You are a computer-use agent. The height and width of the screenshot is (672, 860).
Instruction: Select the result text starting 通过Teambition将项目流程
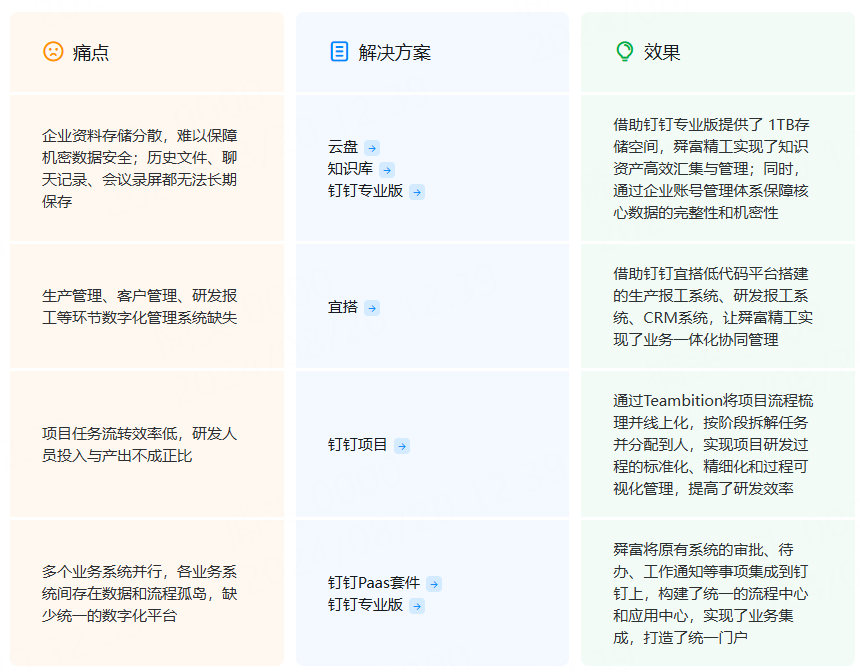coord(713,445)
